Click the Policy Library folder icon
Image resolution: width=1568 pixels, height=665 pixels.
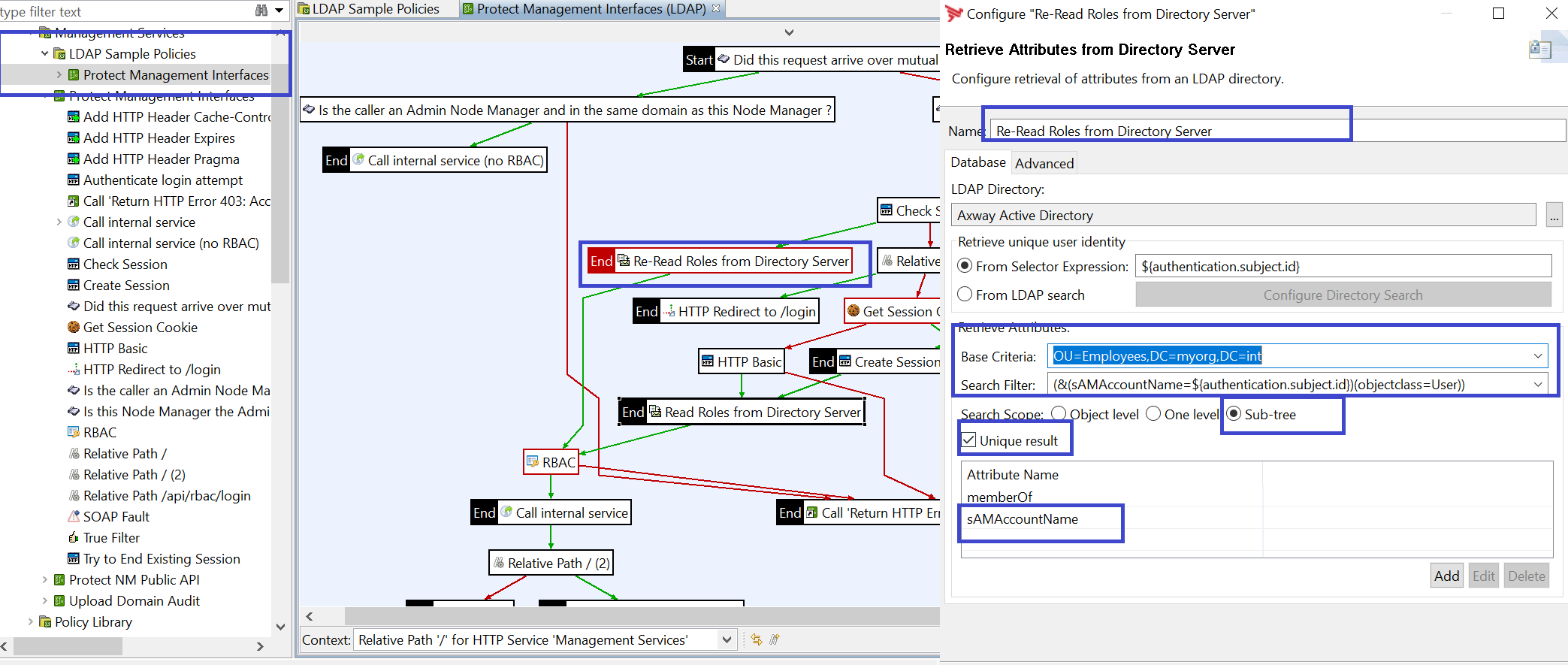pyautogui.click(x=45, y=622)
